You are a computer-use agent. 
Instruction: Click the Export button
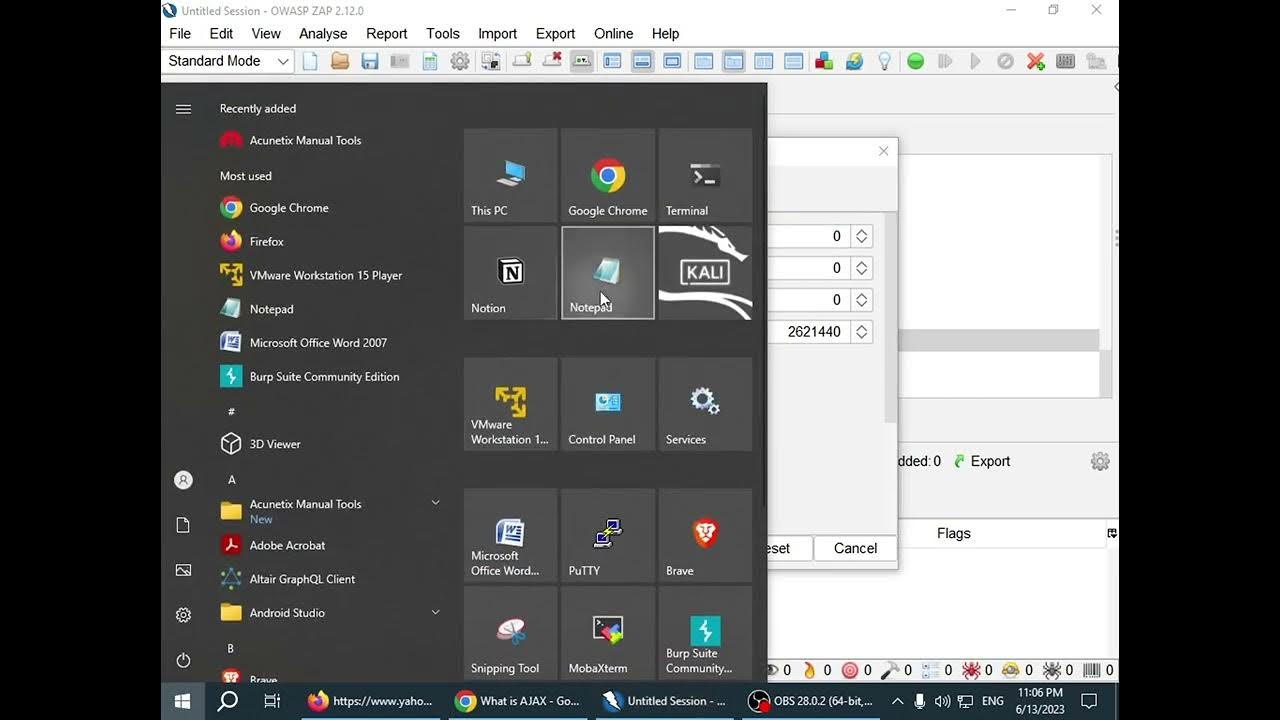point(981,461)
